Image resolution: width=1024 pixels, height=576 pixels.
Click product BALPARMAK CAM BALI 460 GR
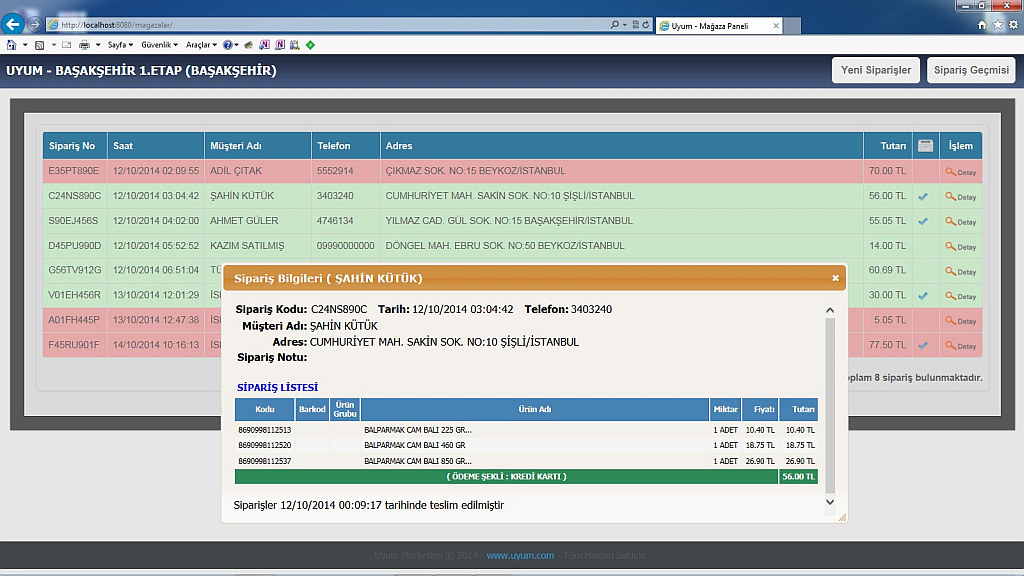tap(415, 445)
